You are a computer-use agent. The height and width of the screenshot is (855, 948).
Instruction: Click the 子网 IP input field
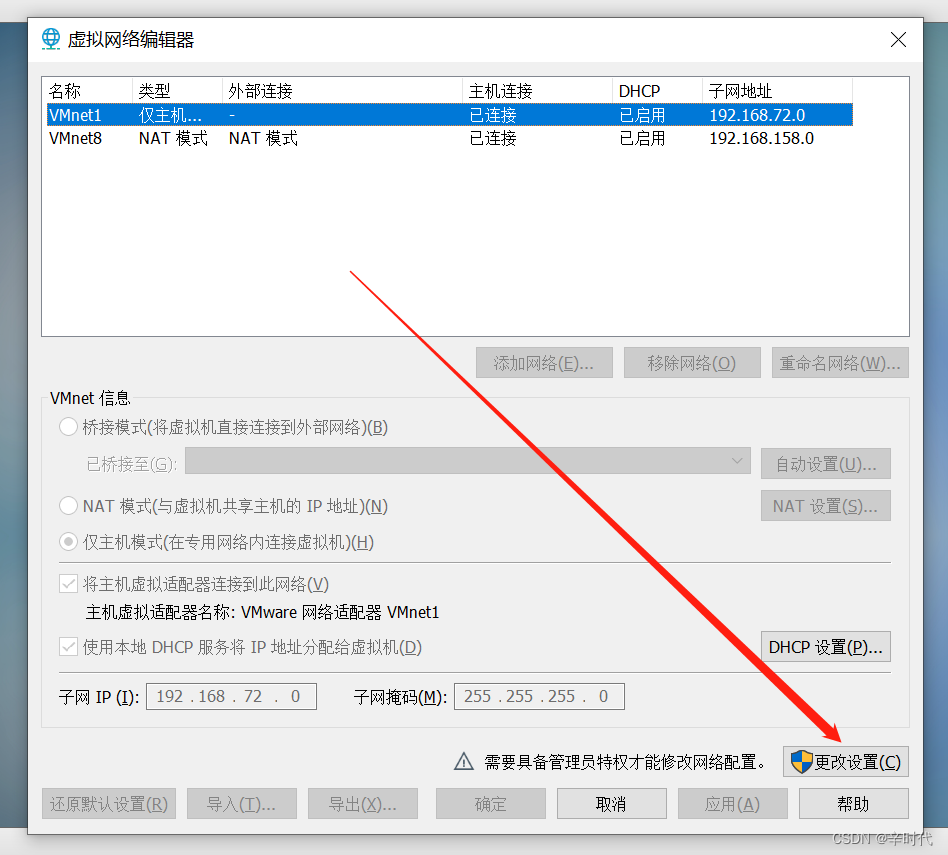coord(232,697)
